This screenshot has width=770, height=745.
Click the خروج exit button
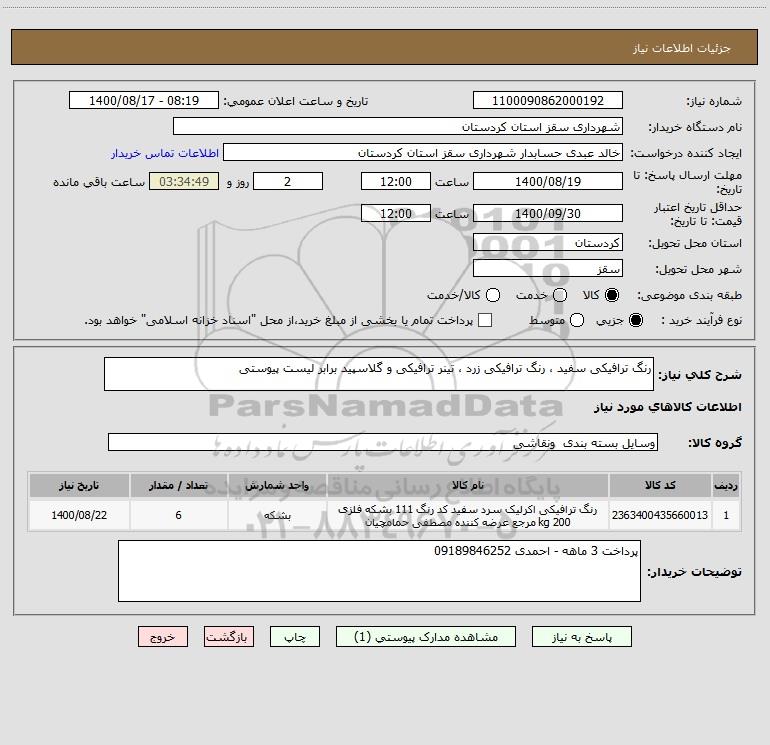(x=163, y=637)
